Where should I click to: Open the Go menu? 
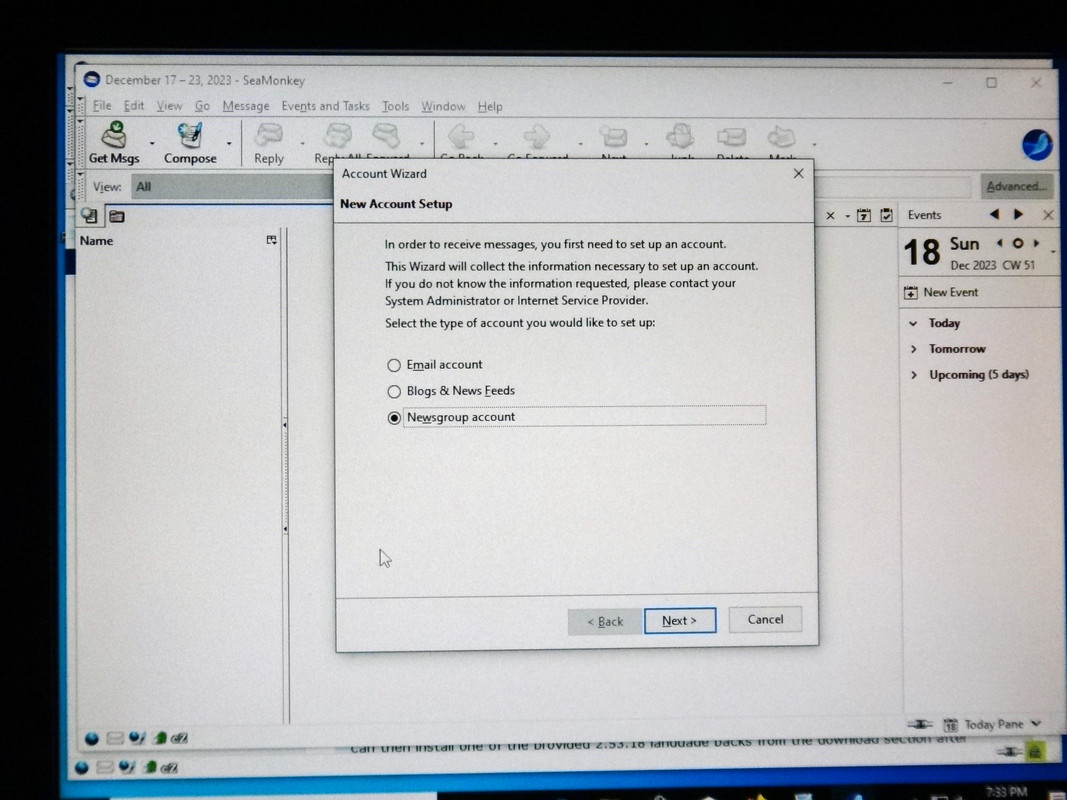[202, 106]
